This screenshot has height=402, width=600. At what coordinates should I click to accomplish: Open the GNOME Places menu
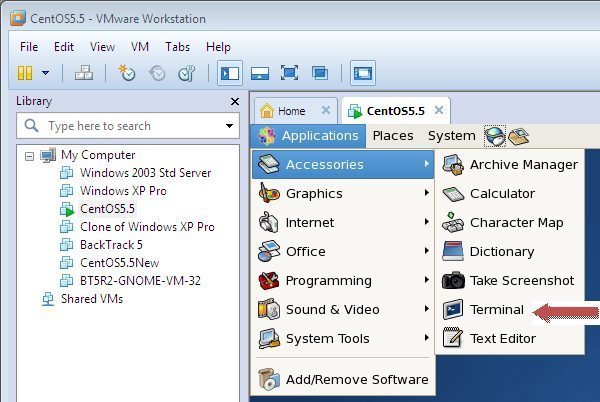click(x=393, y=136)
